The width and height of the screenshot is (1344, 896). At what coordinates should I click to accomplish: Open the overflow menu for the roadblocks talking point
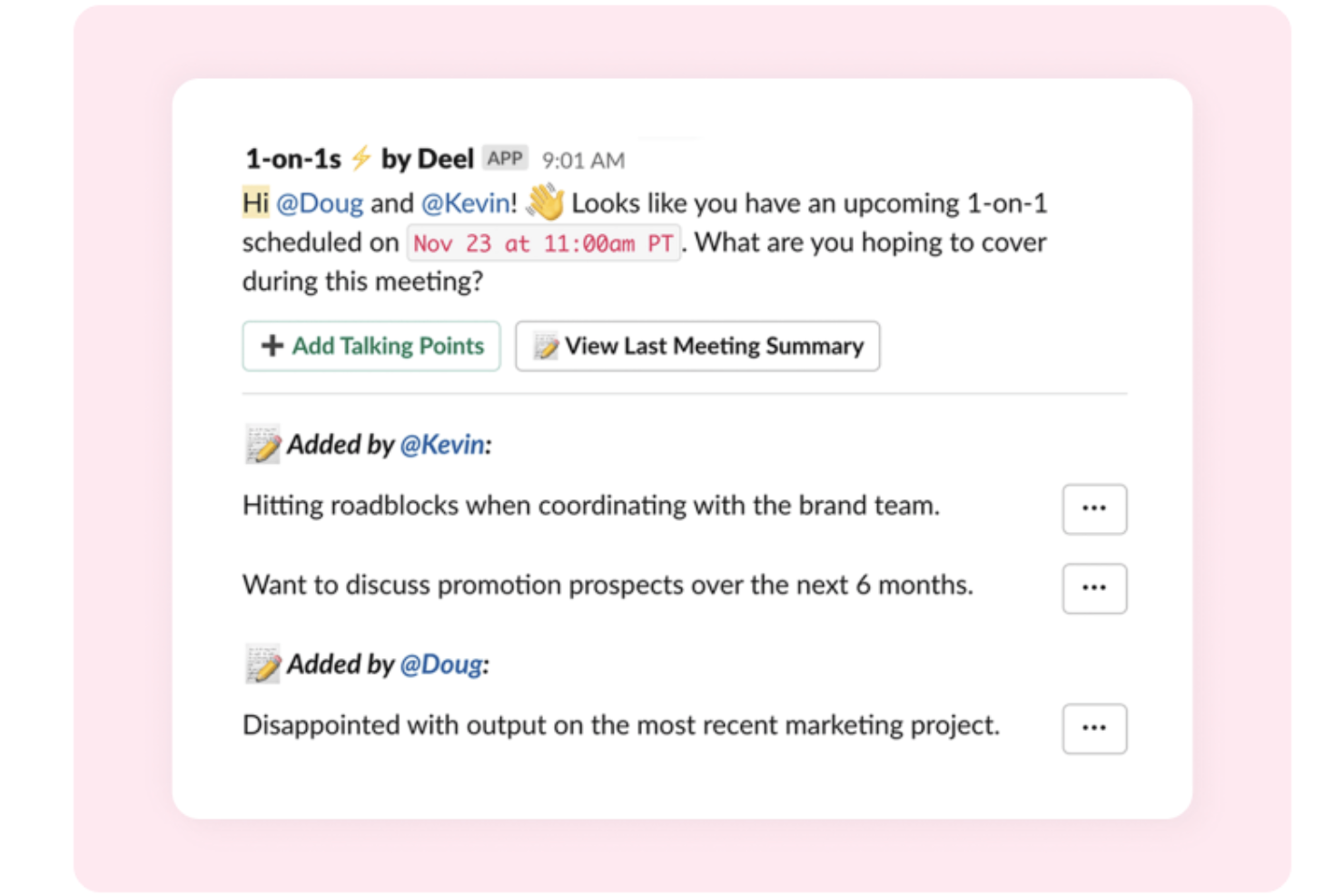1094,509
